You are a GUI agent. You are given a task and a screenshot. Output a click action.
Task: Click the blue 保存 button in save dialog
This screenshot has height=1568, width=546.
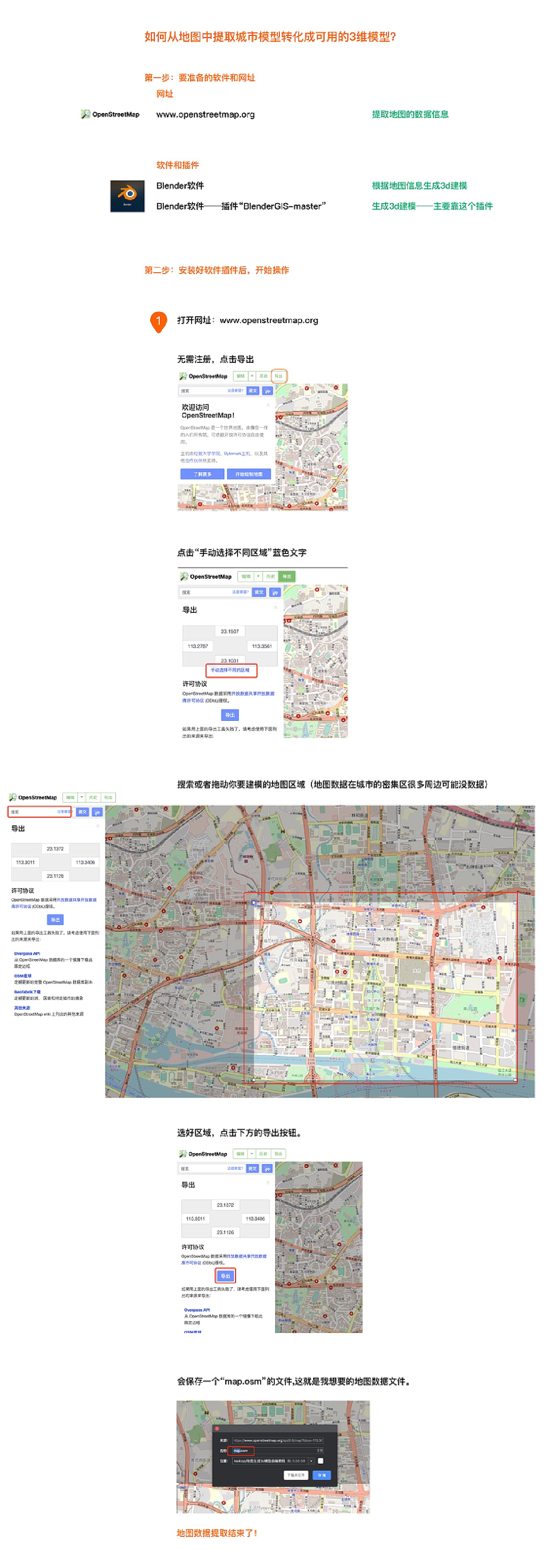pos(321,1475)
